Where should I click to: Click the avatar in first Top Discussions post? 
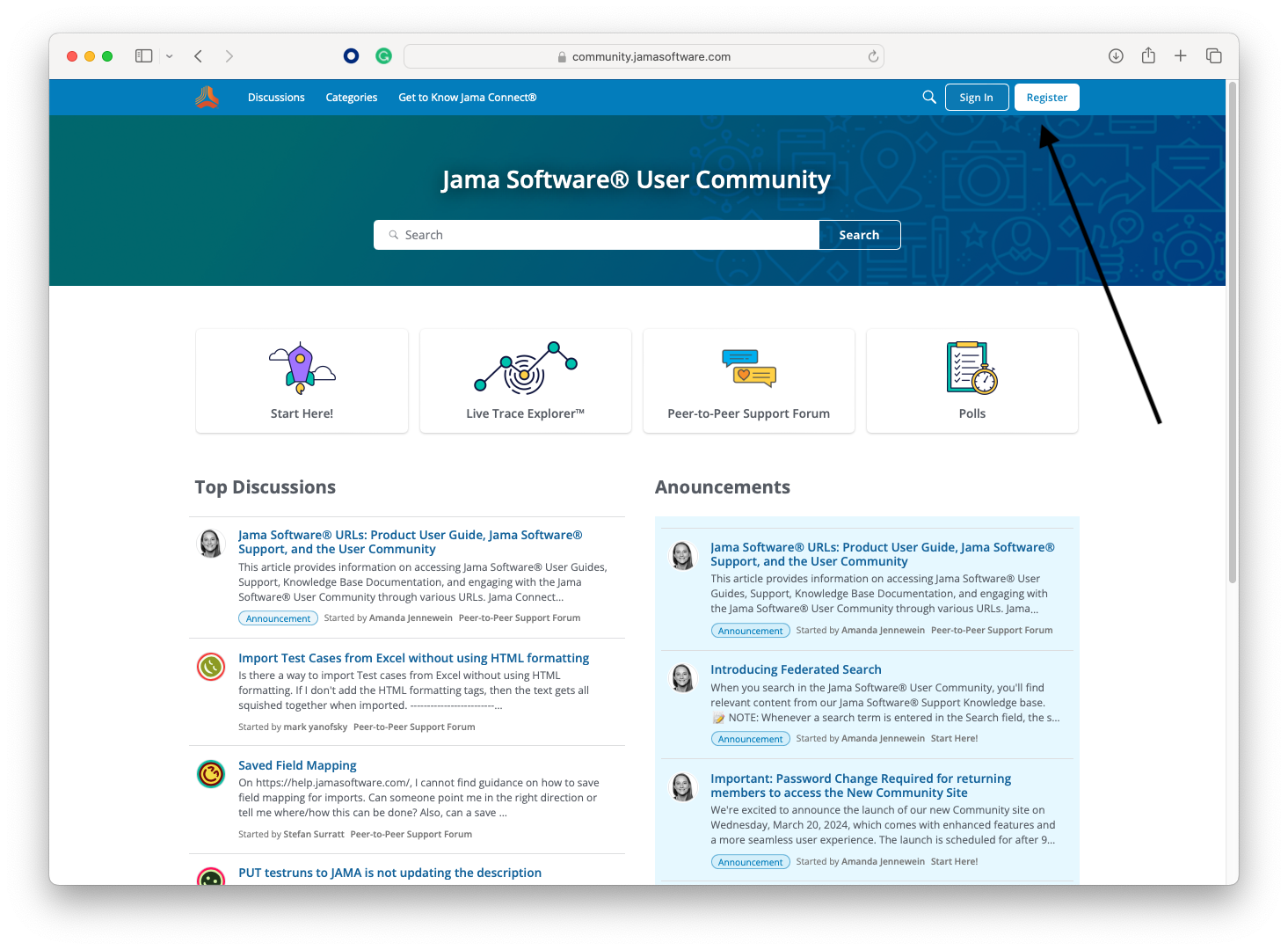coord(211,544)
